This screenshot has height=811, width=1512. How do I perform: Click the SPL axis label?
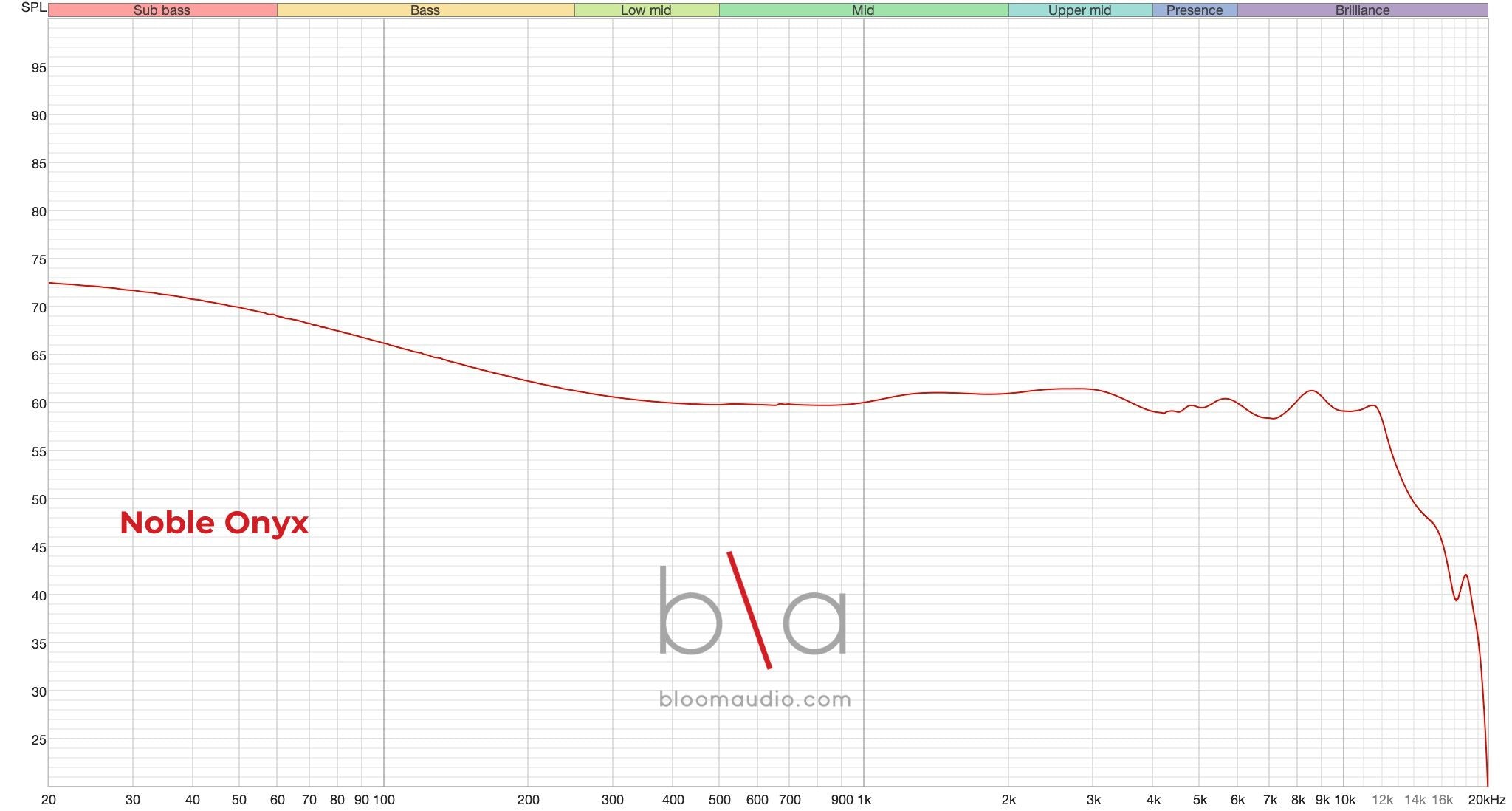(33, 7)
